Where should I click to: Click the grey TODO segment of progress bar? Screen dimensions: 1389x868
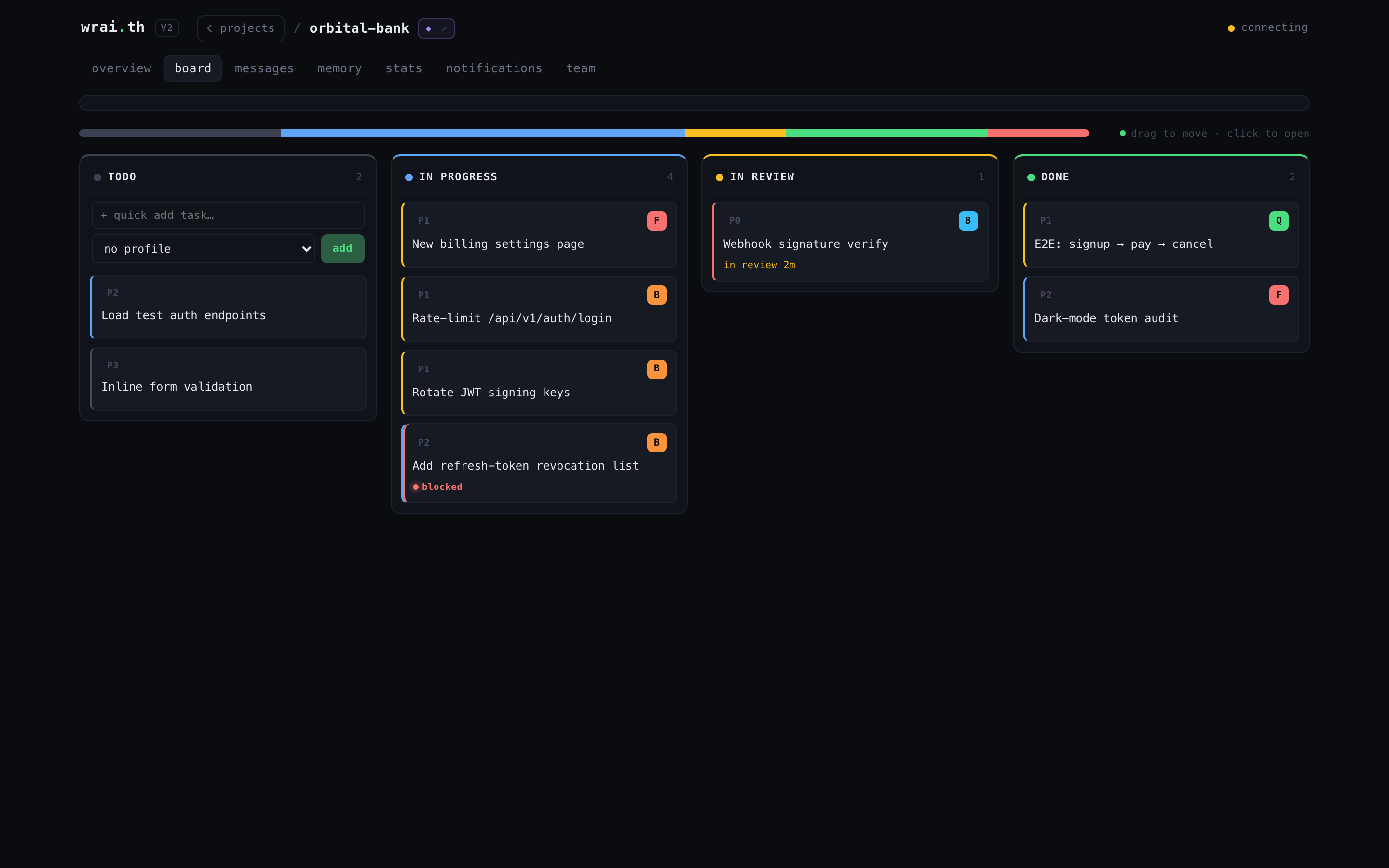click(x=179, y=133)
